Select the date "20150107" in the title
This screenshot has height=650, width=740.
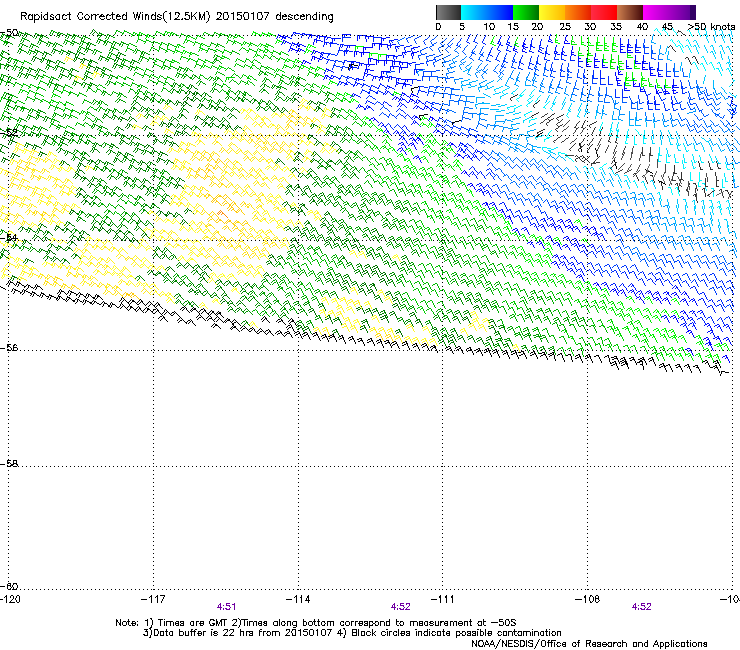242,16
